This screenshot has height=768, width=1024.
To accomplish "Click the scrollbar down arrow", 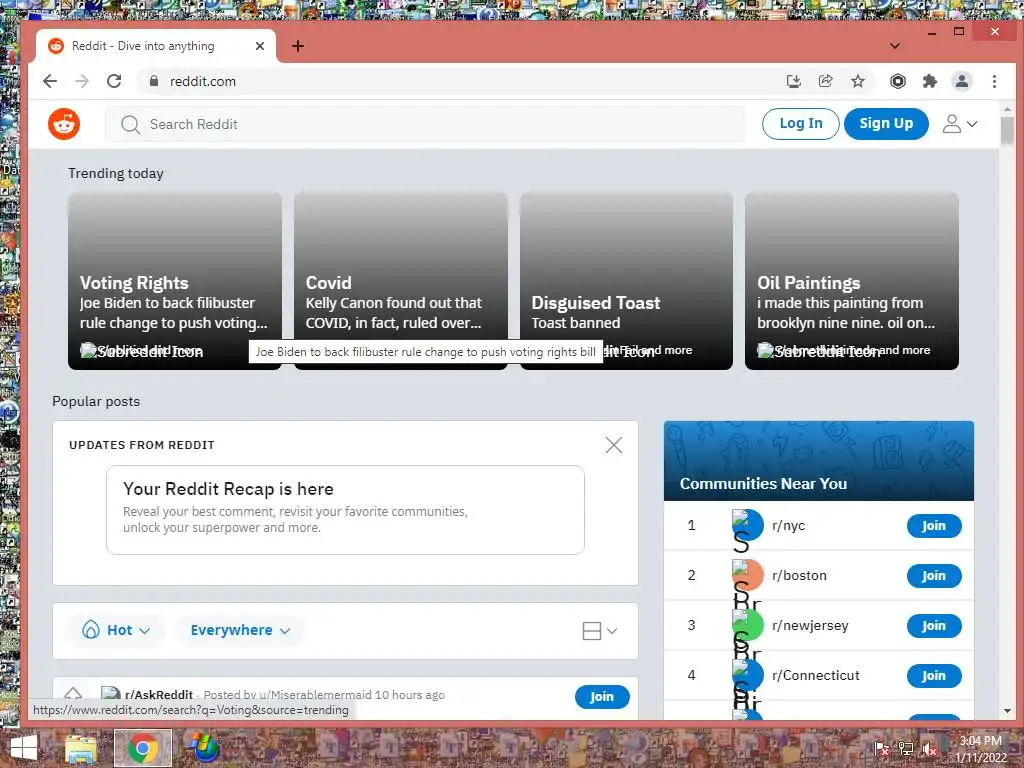I will (x=1007, y=711).
